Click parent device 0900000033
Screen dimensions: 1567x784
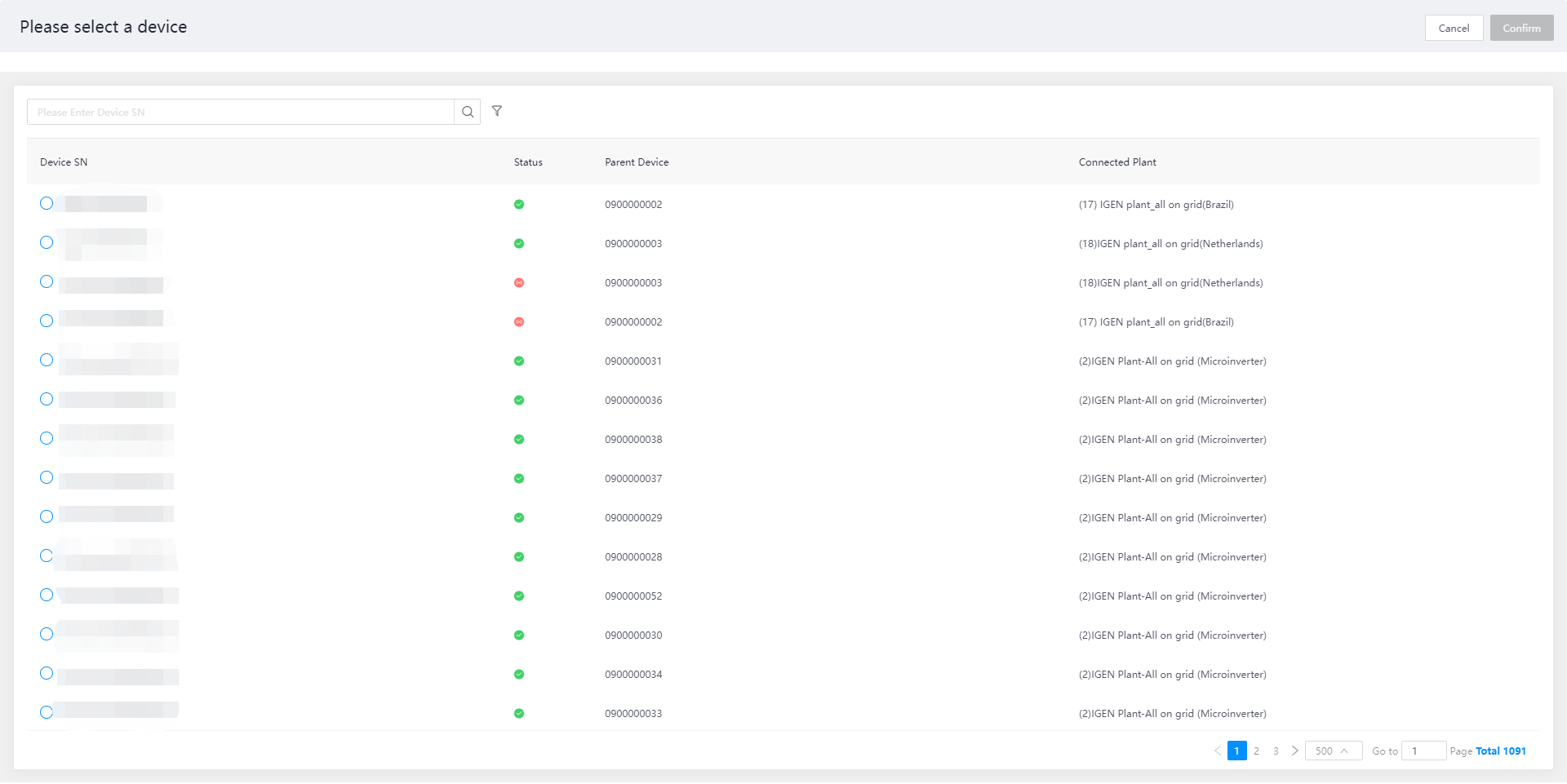point(633,714)
